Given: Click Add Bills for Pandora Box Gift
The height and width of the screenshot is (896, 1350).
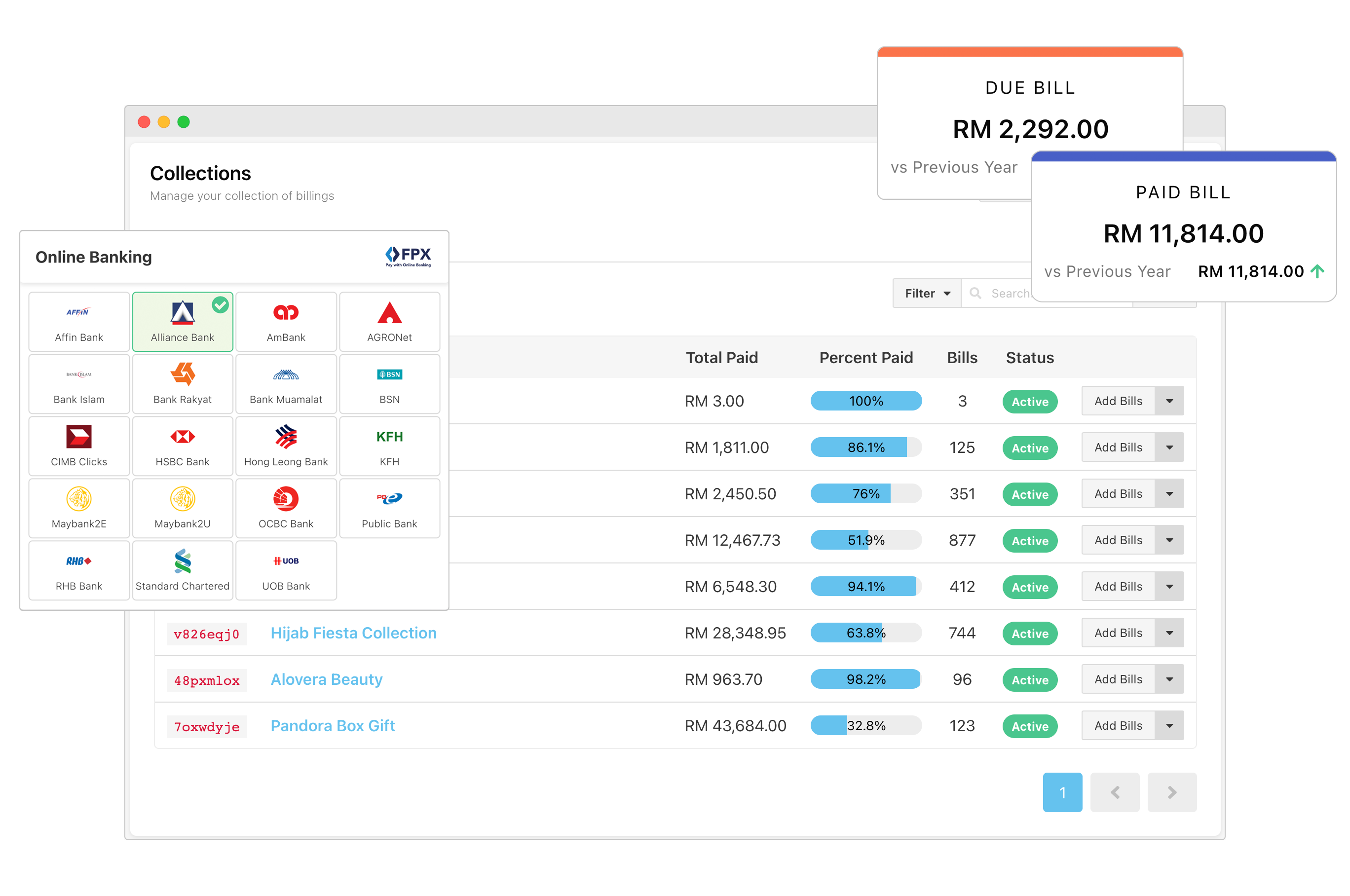Looking at the screenshot, I should 1118,726.
